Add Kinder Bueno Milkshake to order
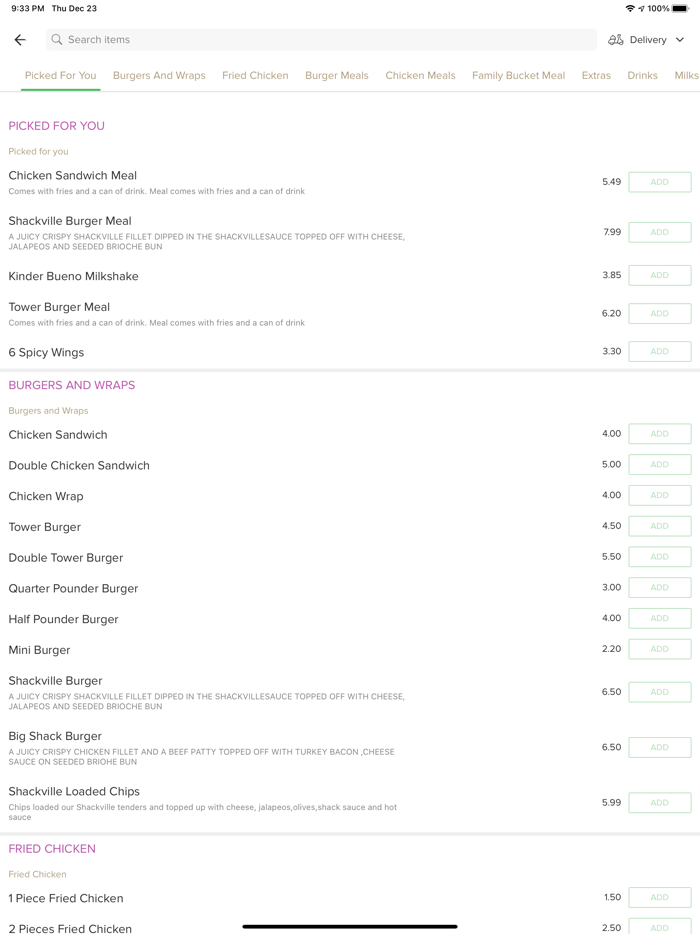The image size is (700, 934). point(659,275)
